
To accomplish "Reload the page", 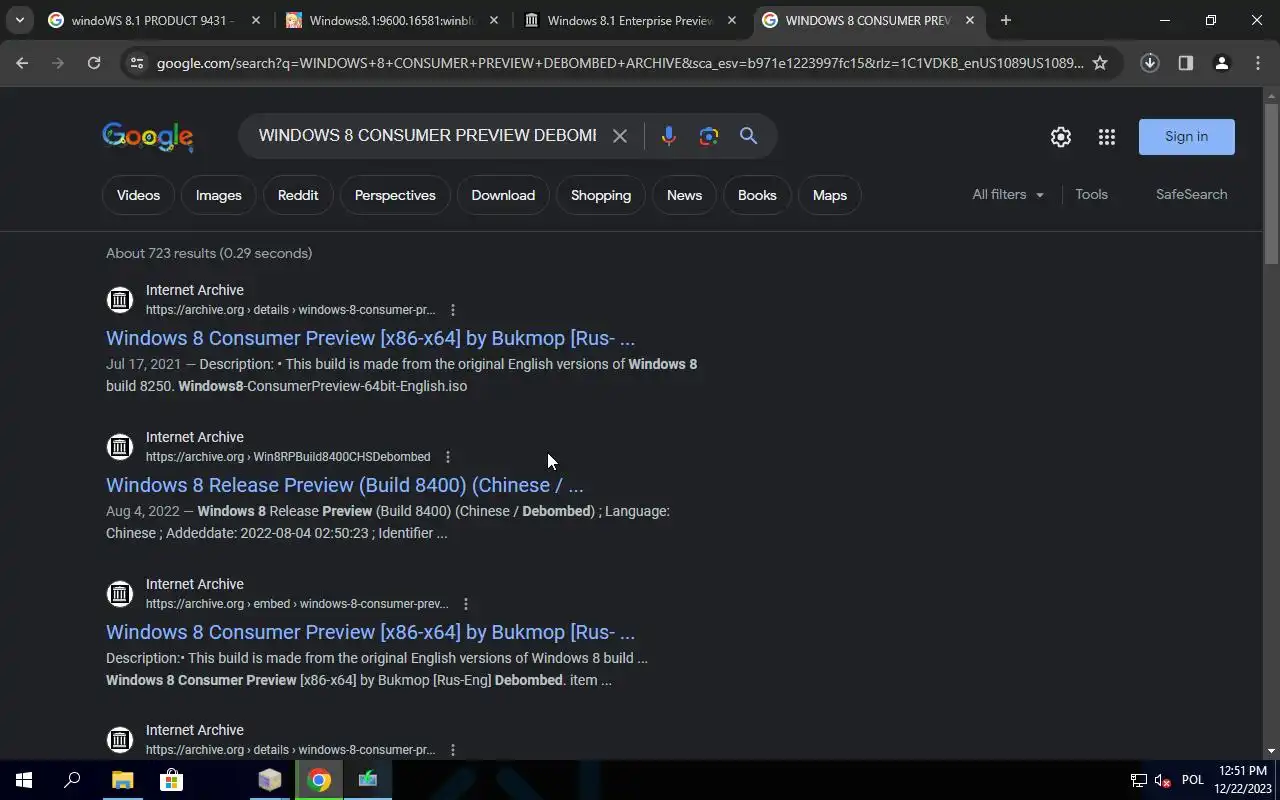I will [x=94, y=63].
